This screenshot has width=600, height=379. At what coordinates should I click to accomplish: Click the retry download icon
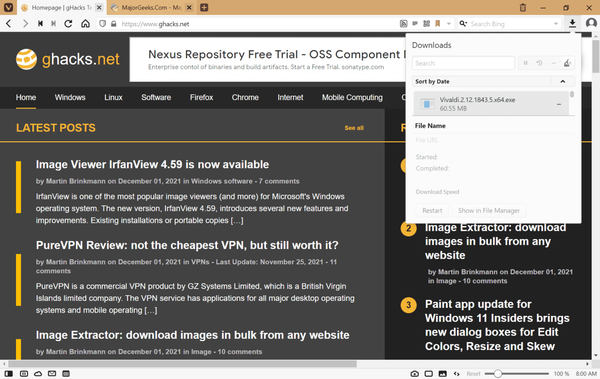tap(539, 63)
